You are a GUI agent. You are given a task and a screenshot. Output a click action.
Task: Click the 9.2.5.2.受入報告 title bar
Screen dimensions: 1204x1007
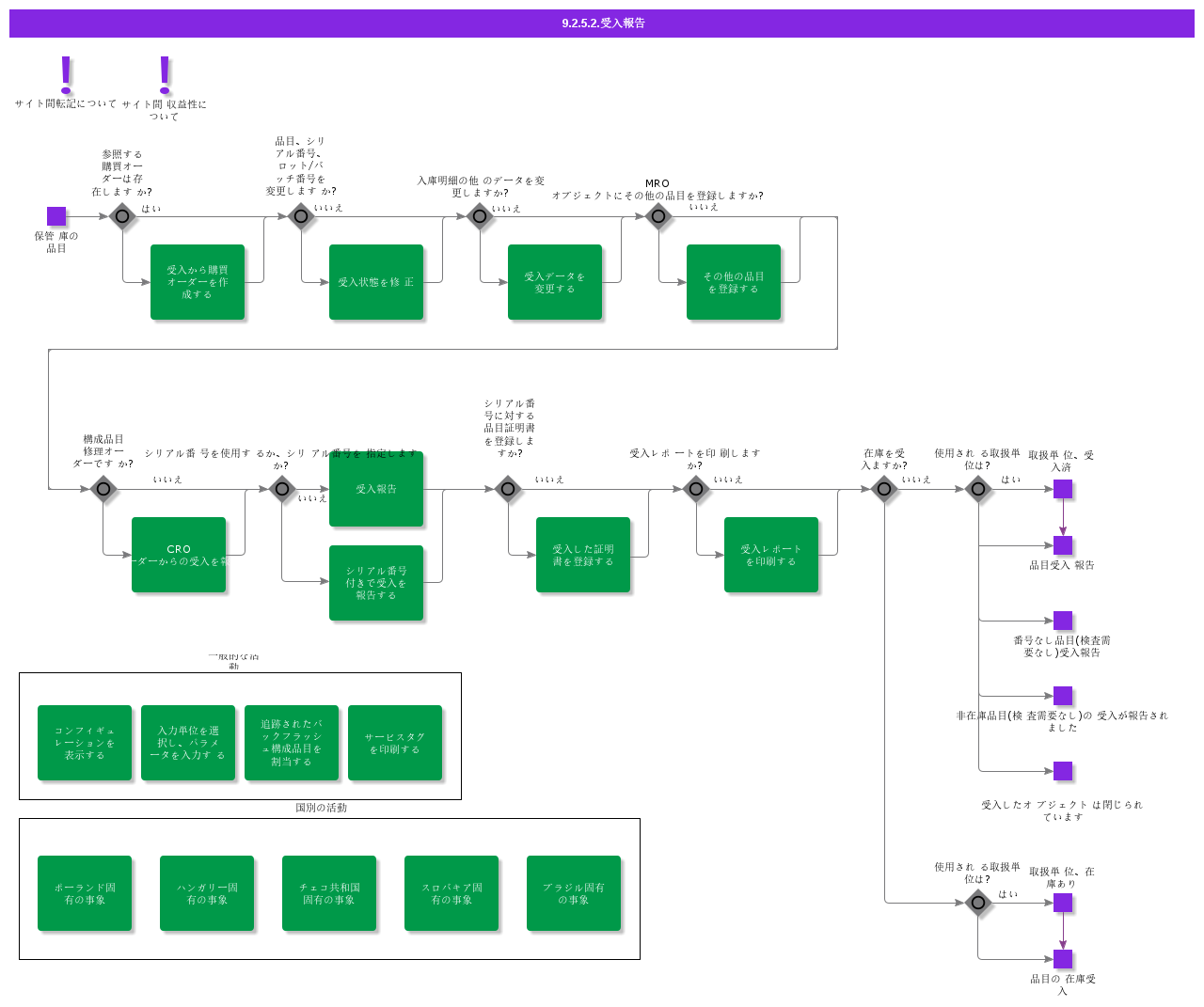tap(602, 24)
